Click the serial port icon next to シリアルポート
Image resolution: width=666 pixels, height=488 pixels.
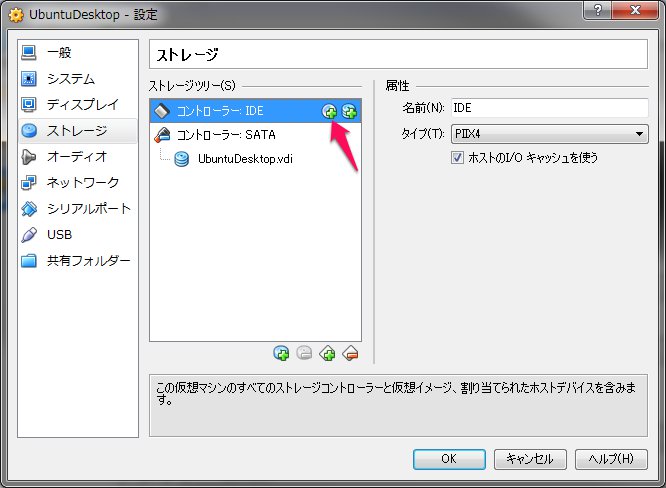pyautogui.click(x=29, y=209)
